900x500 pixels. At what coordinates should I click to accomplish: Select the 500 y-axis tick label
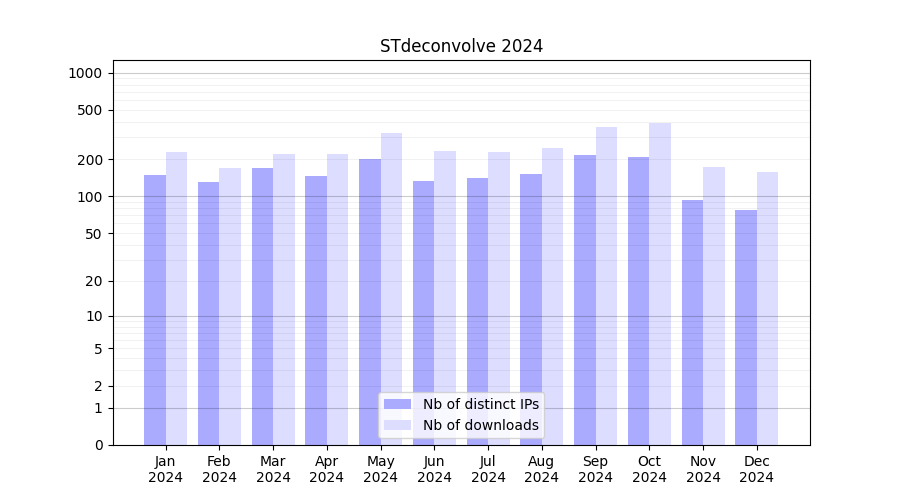(90, 110)
